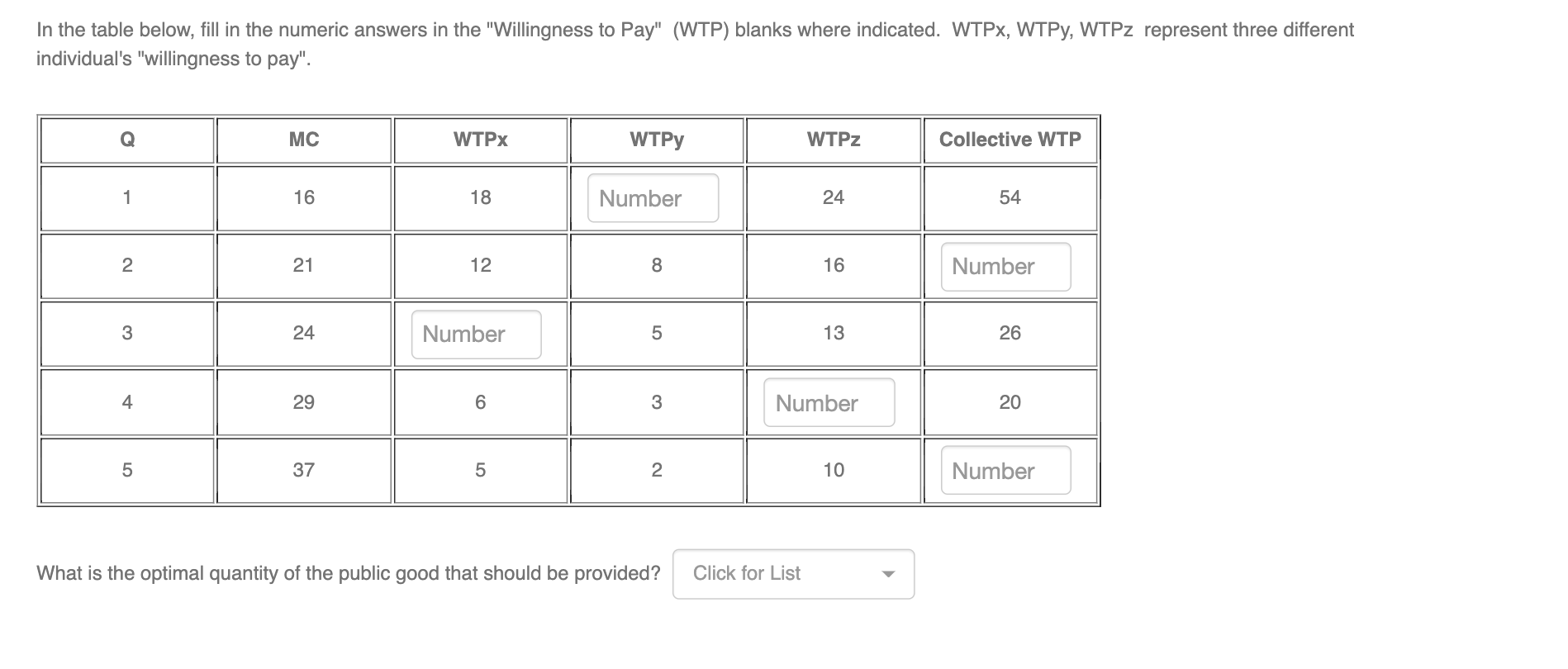Viewport: 1568px width, 669px height.
Task: Click the optimal quantity question text
Action: [347, 572]
